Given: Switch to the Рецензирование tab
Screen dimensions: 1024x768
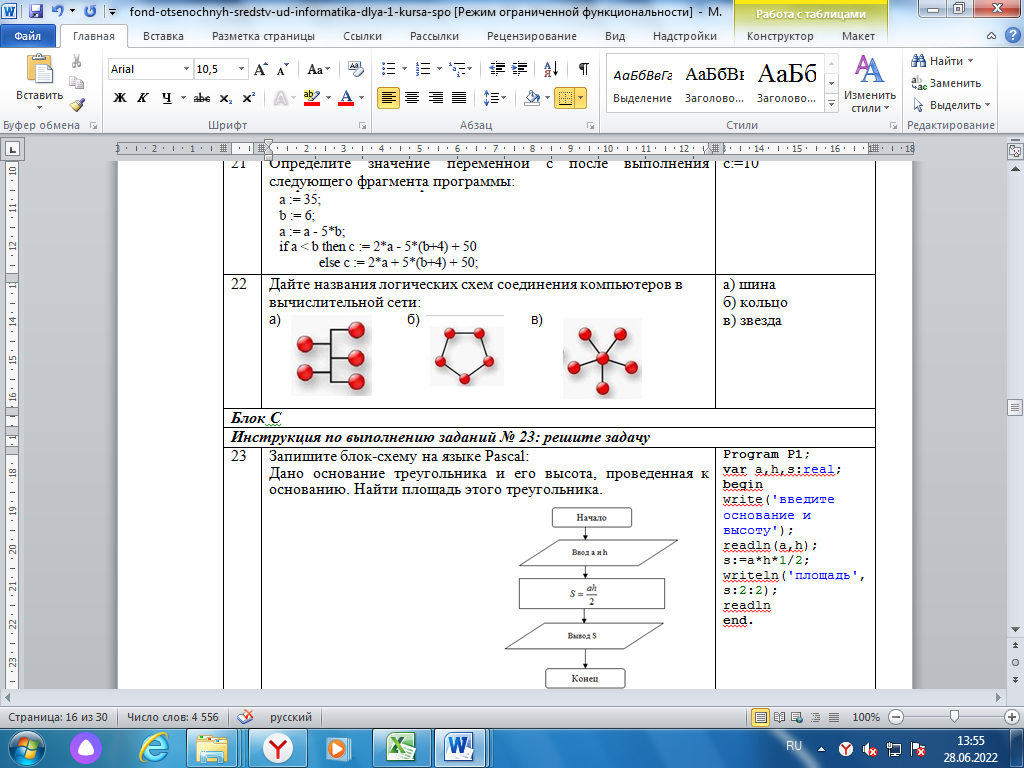Looking at the screenshot, I should tap(532, 37).
